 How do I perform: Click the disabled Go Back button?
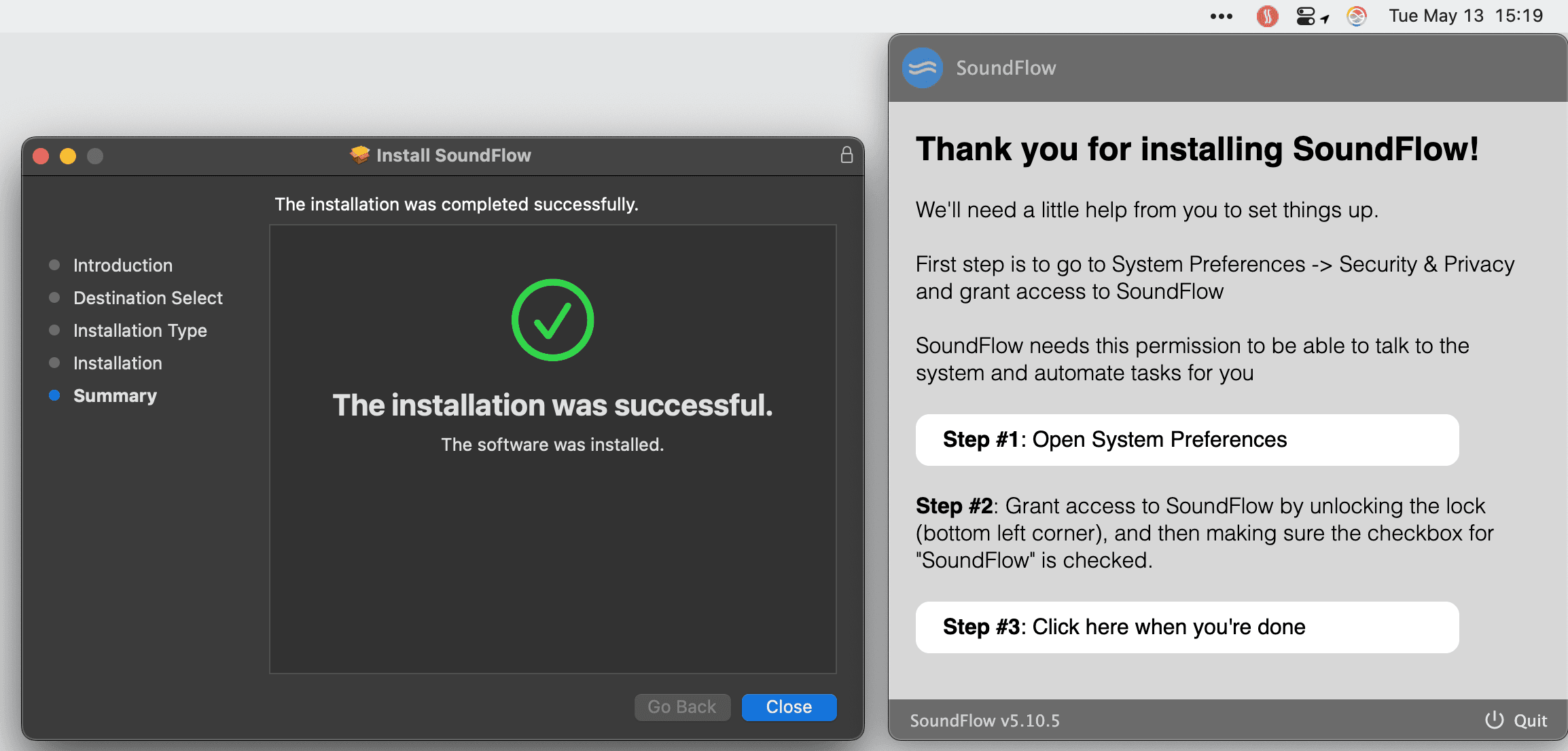point(682,707)
